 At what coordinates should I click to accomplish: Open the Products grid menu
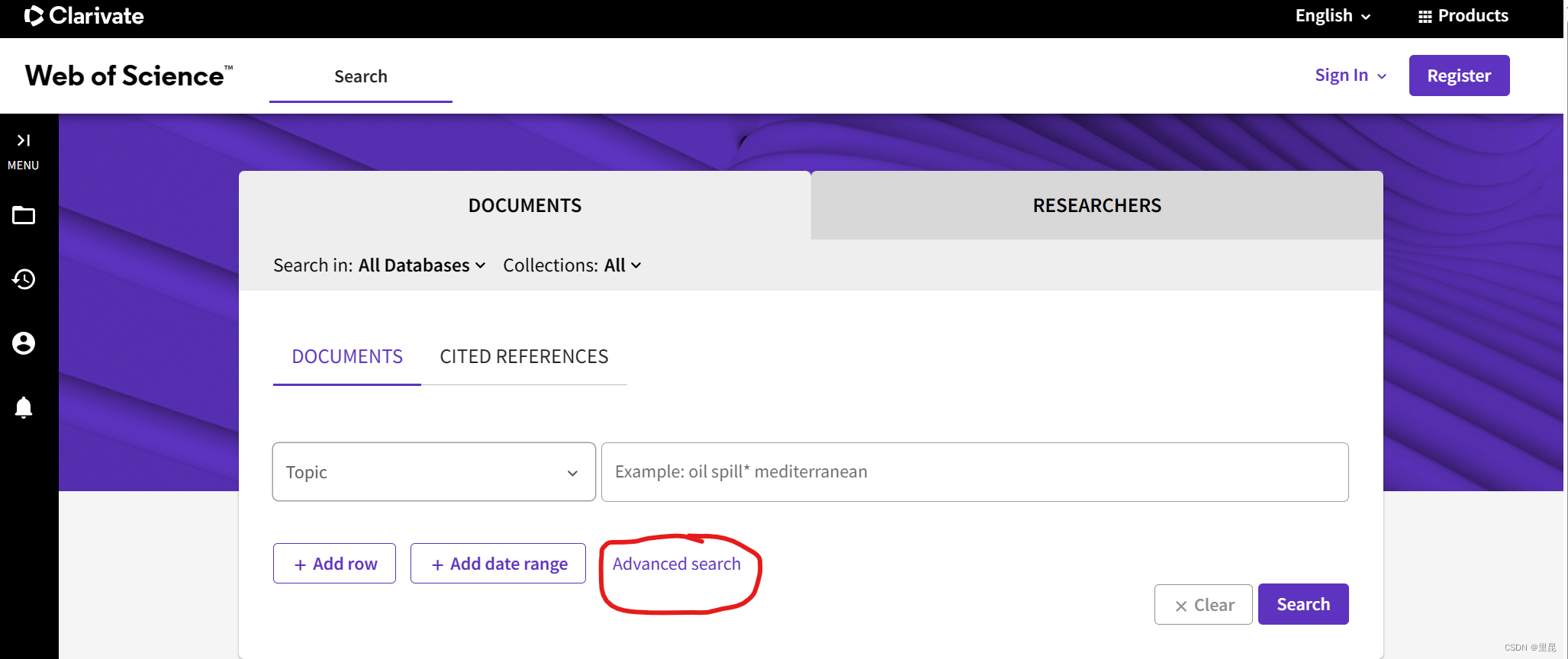click(x=1463, y=16)
